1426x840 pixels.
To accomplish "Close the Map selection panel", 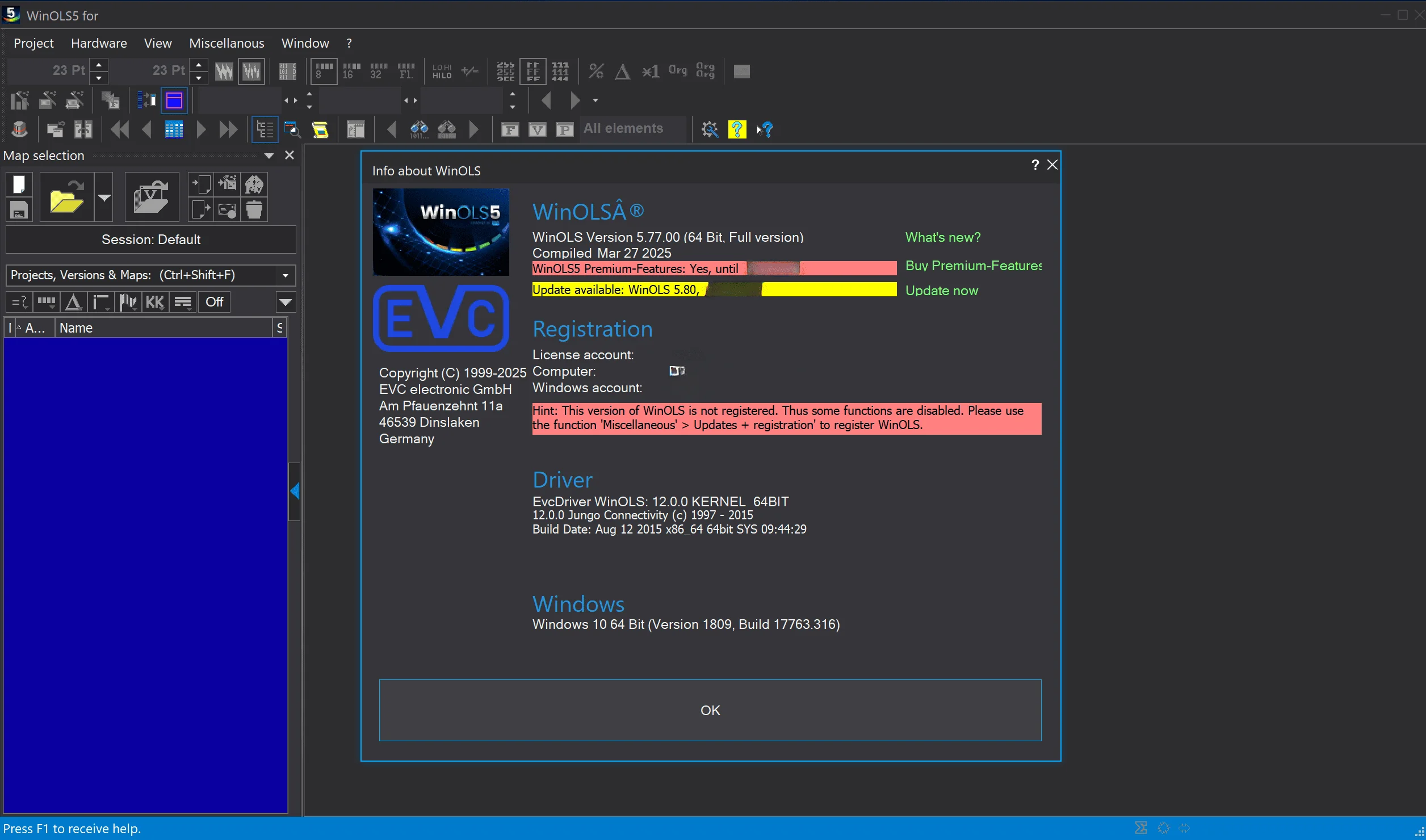I will click(290, 155).
